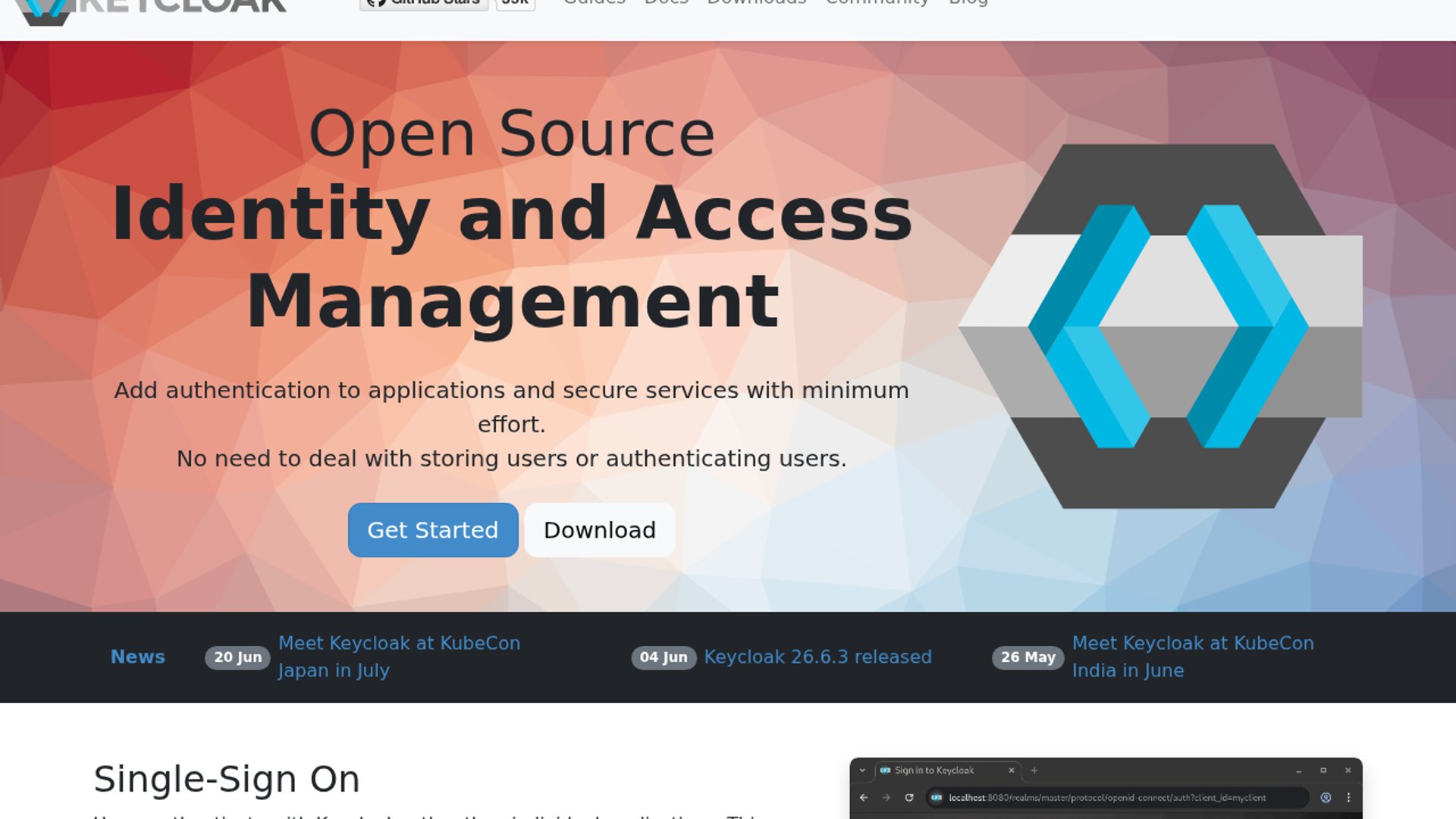Viewport: 1456px width, 819px height.
Task: Click the 04 Jun date badge
Action: click(664, 657)
